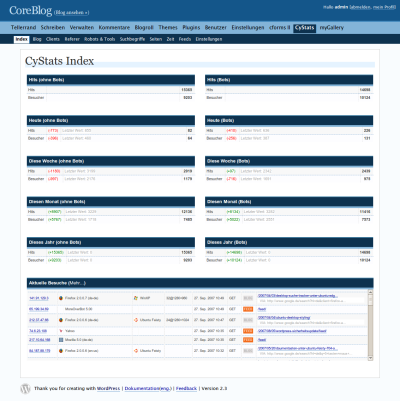Screen dimensions: 400x401
Task: Click the grey BLOG badge in the first visit row
Action: click(248, 298)
